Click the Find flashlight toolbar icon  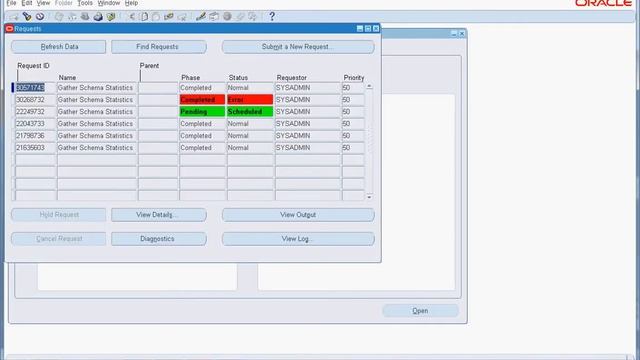click(27, 17)
